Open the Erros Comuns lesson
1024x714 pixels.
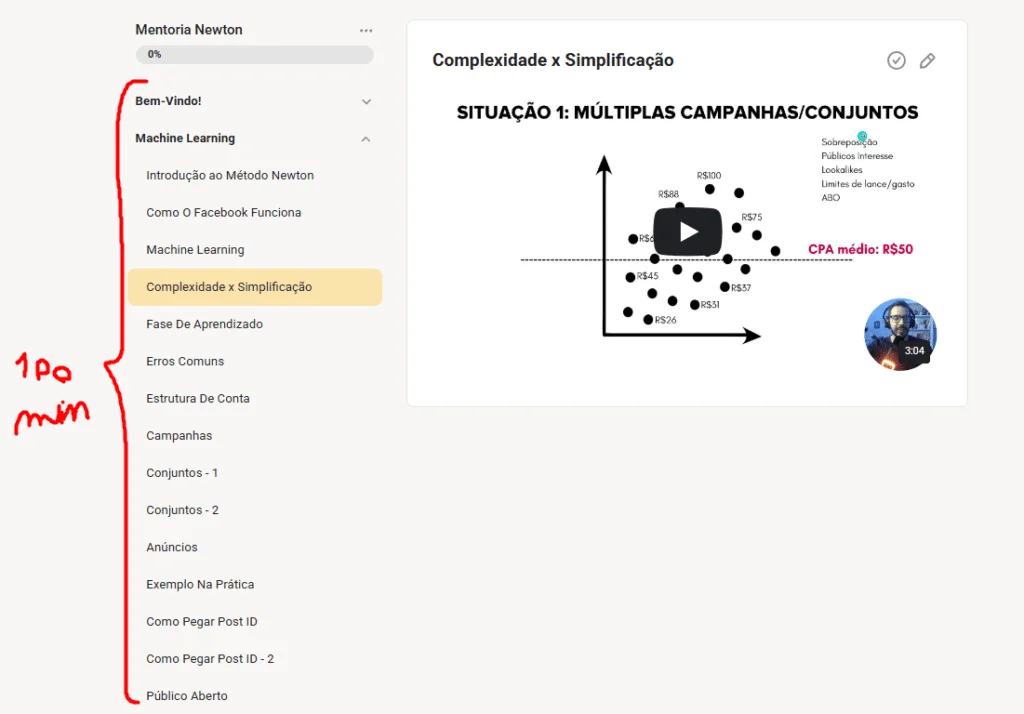pyautogui.click(x=185, y=361)
